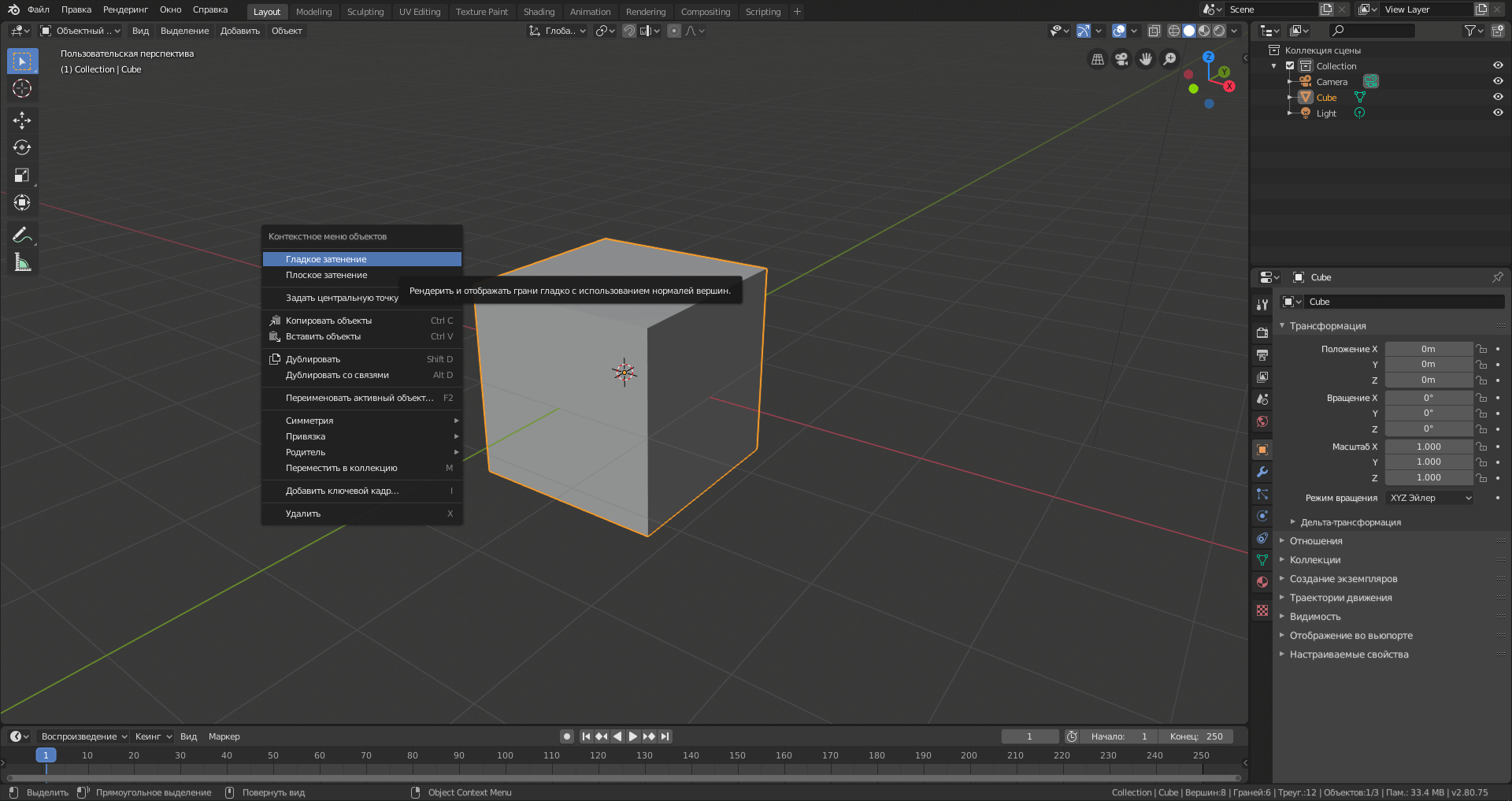
Task: Open the Режим вращения dropdown
Action: tap(1429, 498)
